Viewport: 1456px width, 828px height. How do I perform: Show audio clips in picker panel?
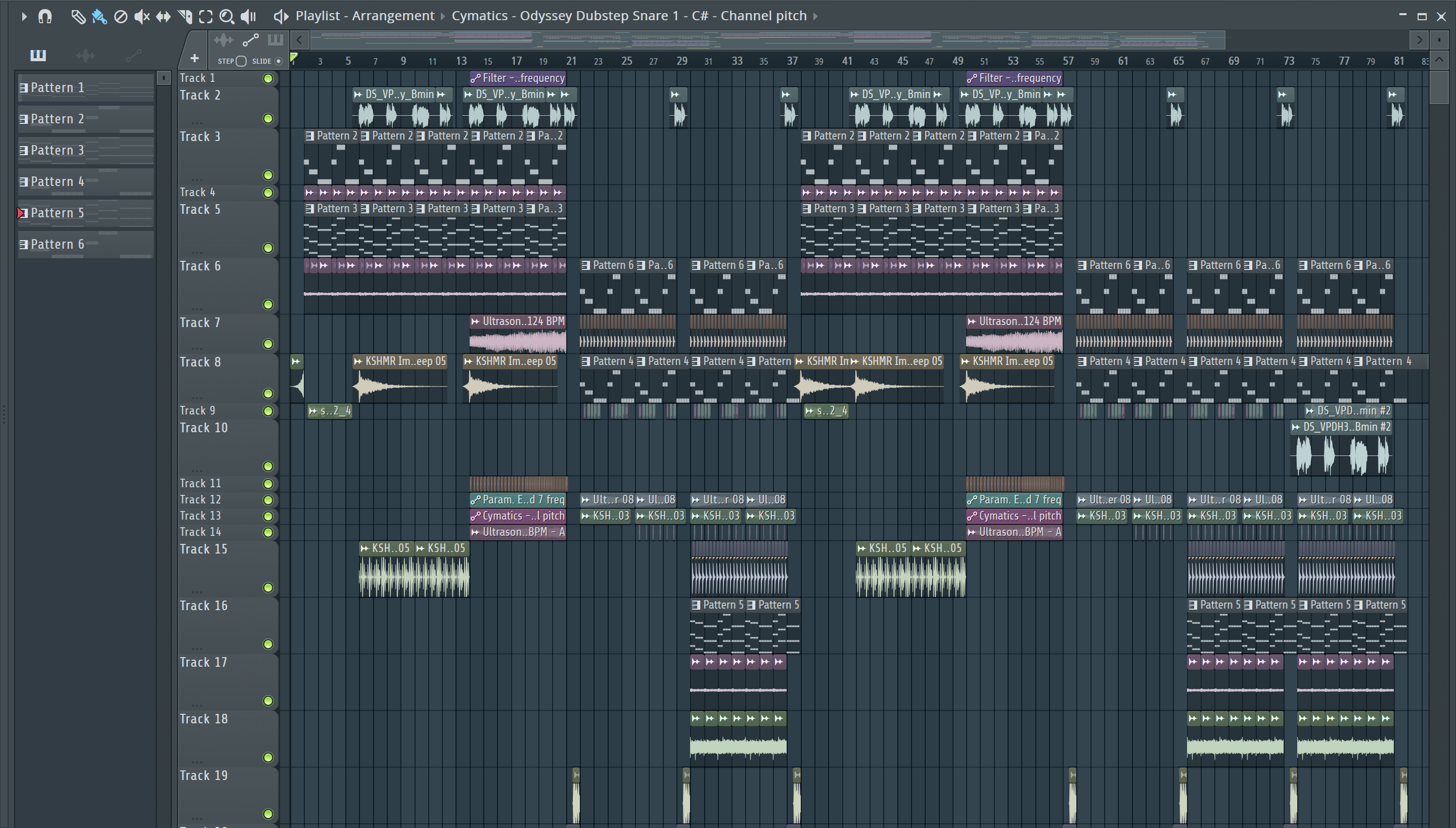tap(86, 55)
